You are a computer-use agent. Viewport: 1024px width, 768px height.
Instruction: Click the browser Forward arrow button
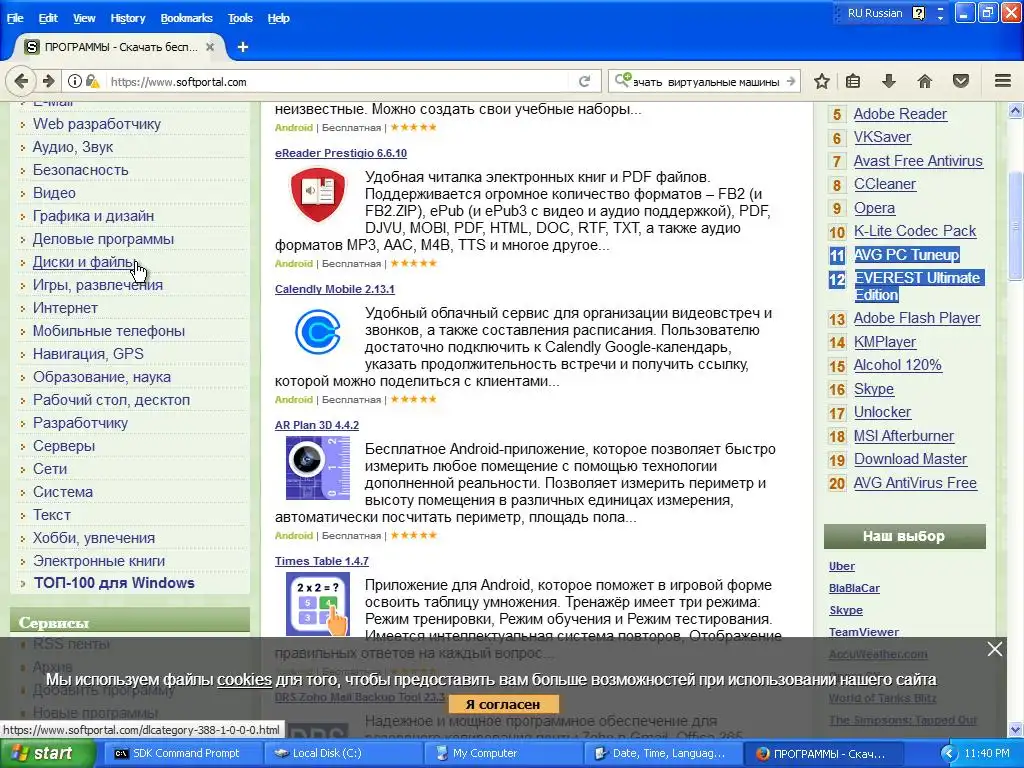[48, 81]
